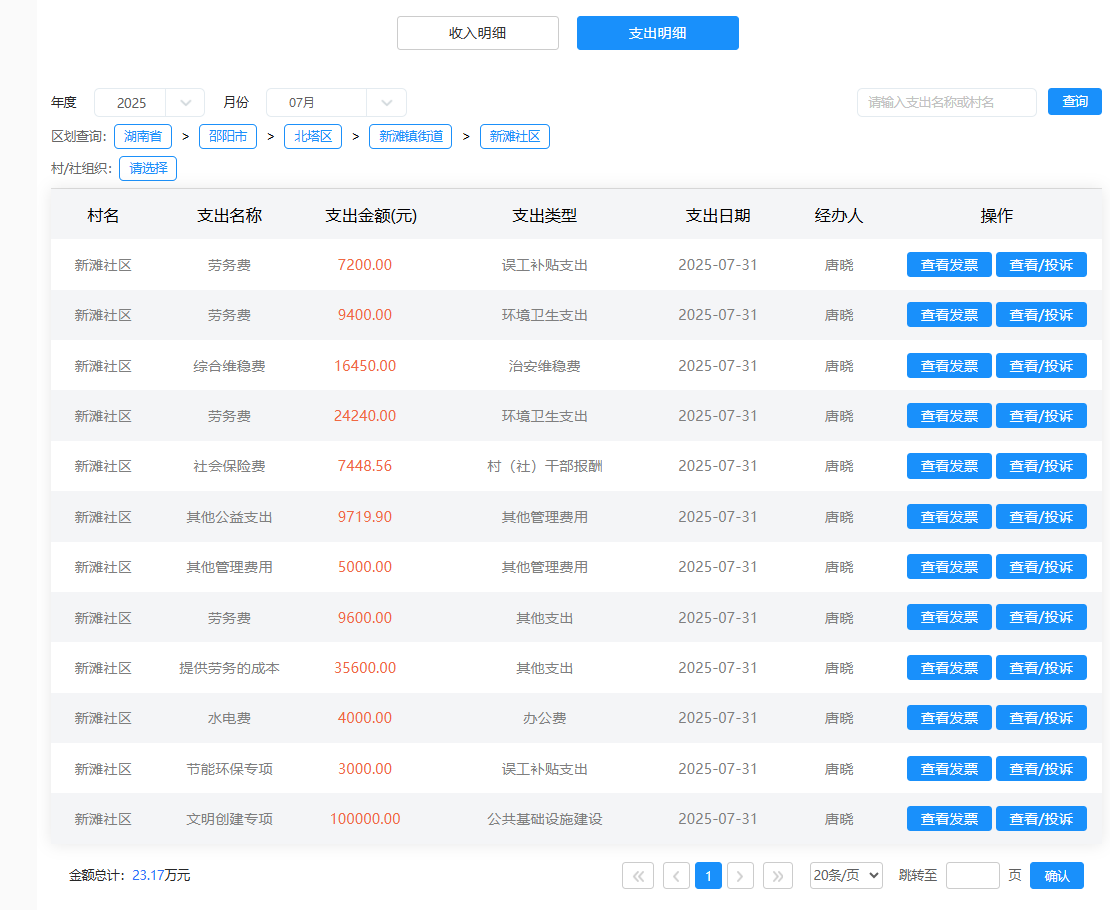Select the 湖南省 region breadcrumb
This screenshot has height=910, width=1110.
click(143, 137)
